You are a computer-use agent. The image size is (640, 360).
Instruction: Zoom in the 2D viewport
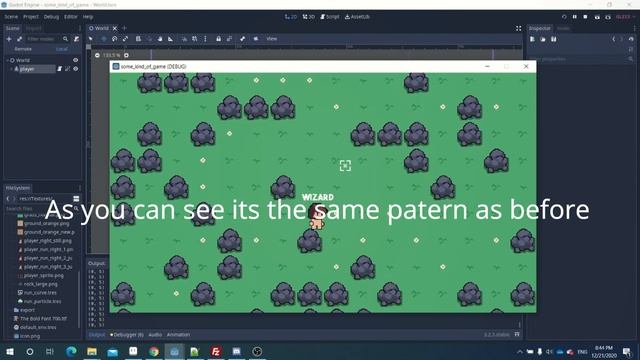[127, 55]
